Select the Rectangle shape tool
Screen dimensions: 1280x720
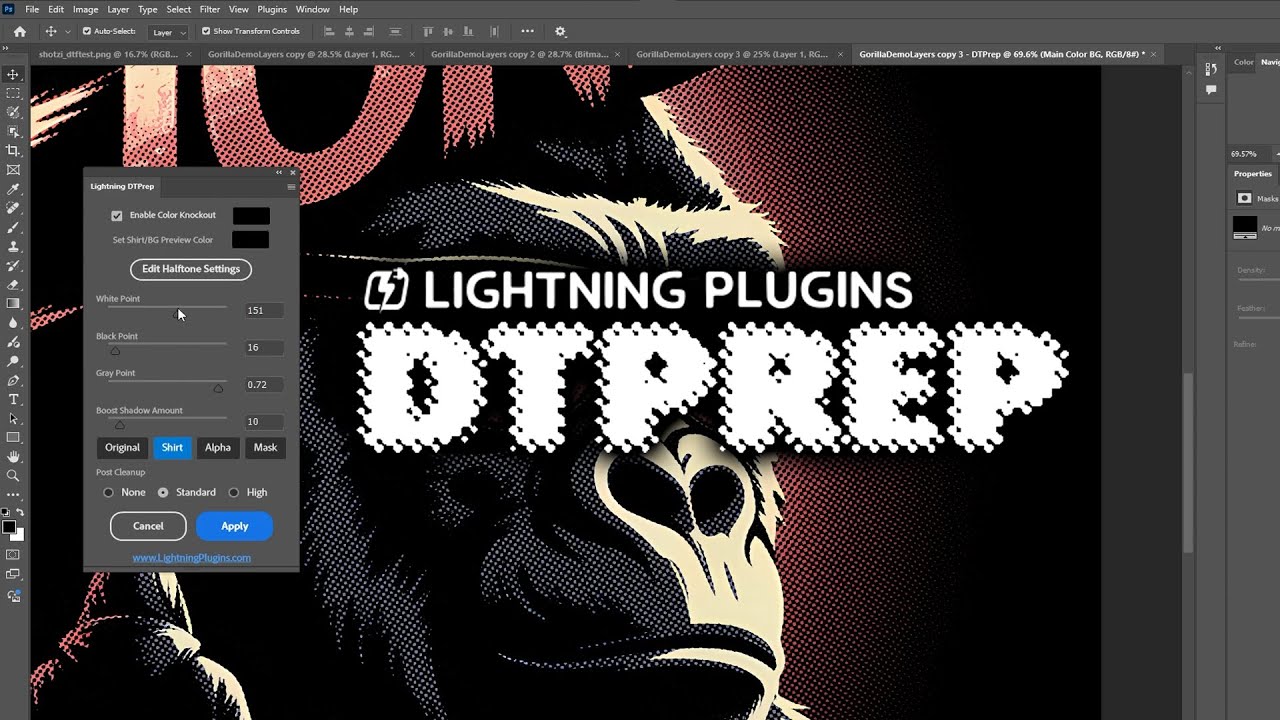[x=13, y=438]
